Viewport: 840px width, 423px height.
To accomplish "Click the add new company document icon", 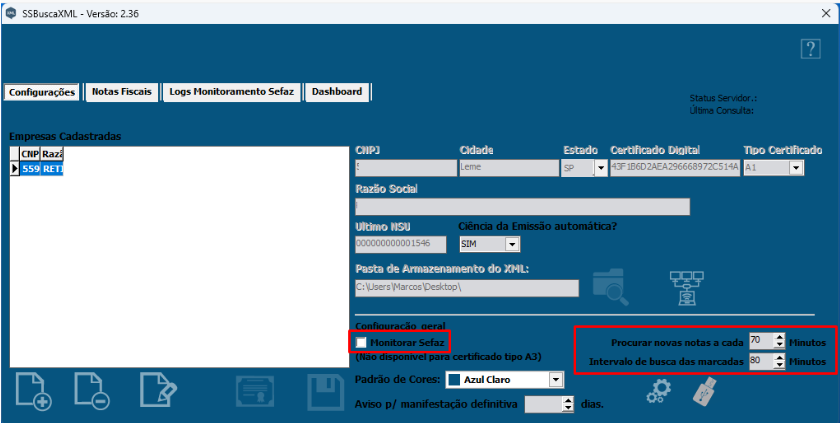I will (x=34, y=390).
